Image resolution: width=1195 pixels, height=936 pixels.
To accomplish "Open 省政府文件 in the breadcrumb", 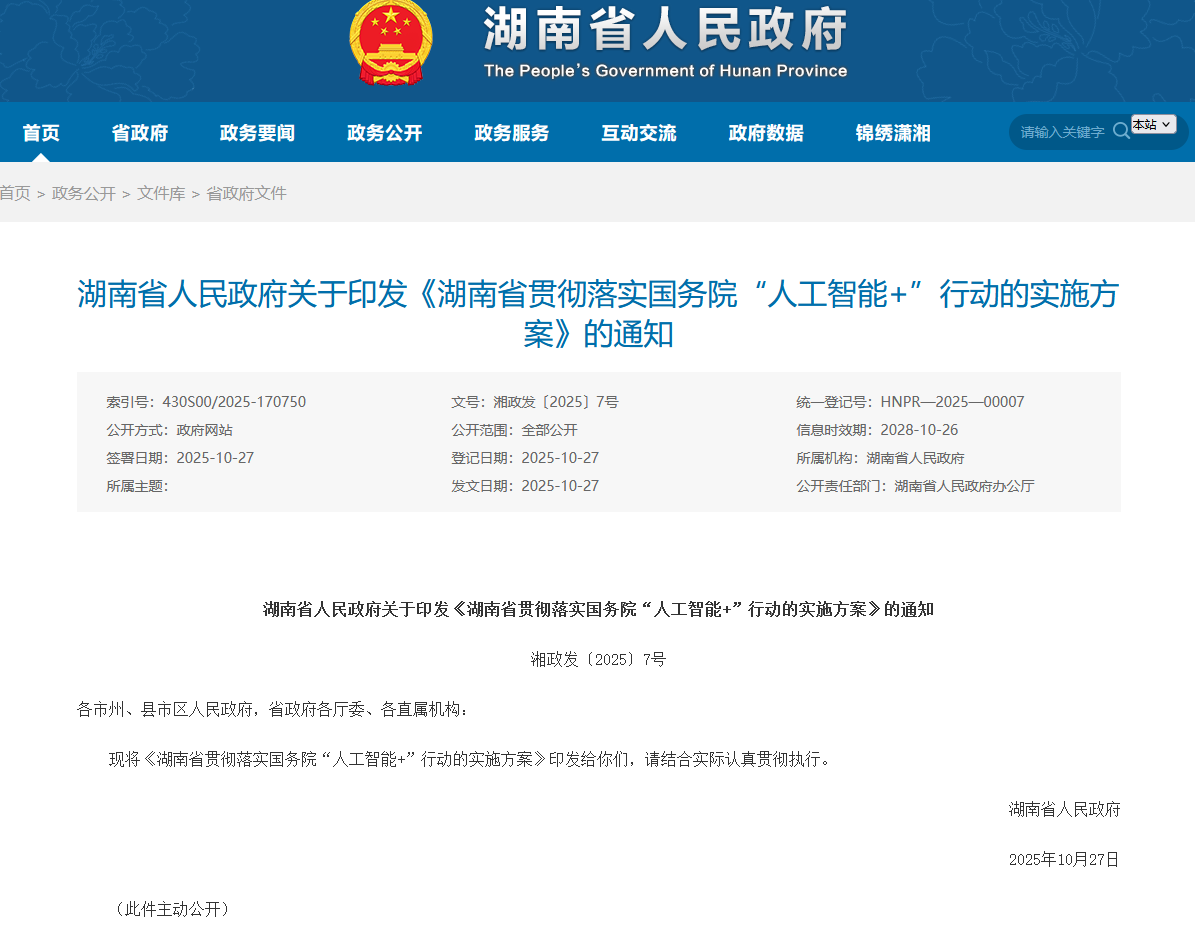I will 247,193.
